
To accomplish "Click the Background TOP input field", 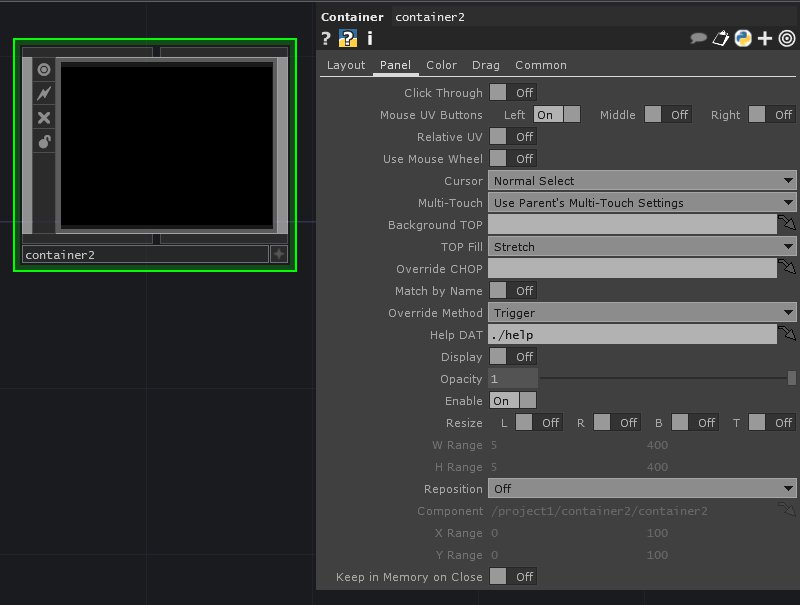I will (x=632, y=225).
